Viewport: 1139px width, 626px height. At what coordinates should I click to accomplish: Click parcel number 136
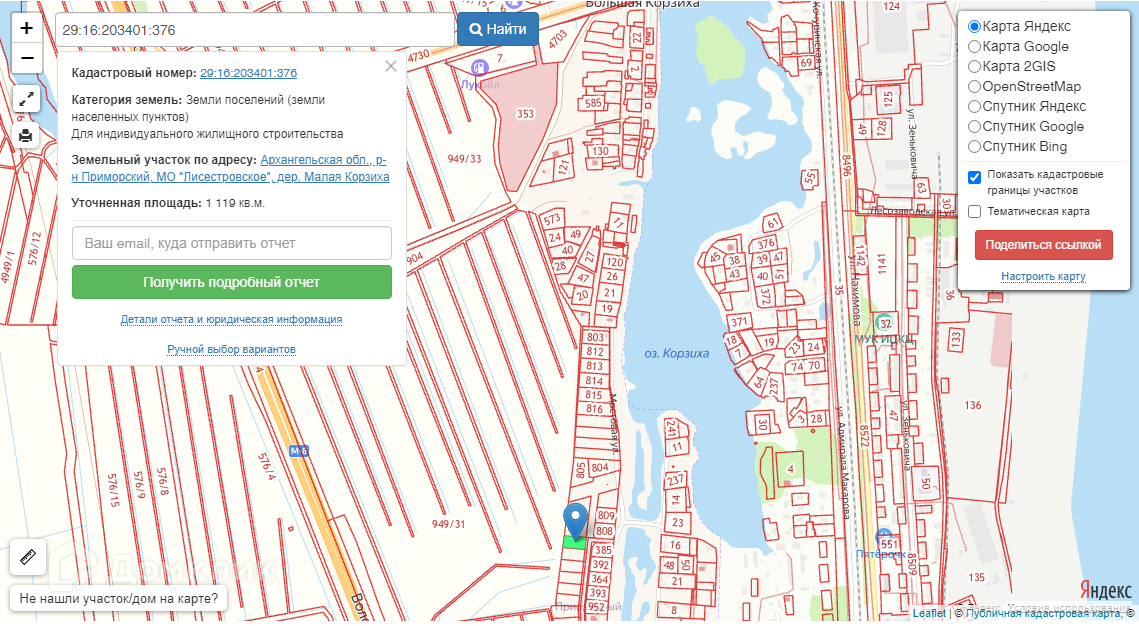coord(973,405)
